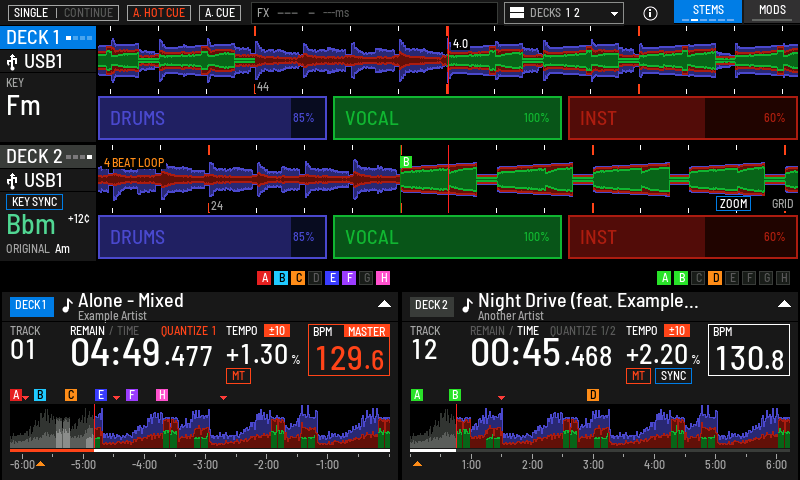
Task: Adjust Deck 2 VOCAL stem level 100%
Action: (447, 237)
